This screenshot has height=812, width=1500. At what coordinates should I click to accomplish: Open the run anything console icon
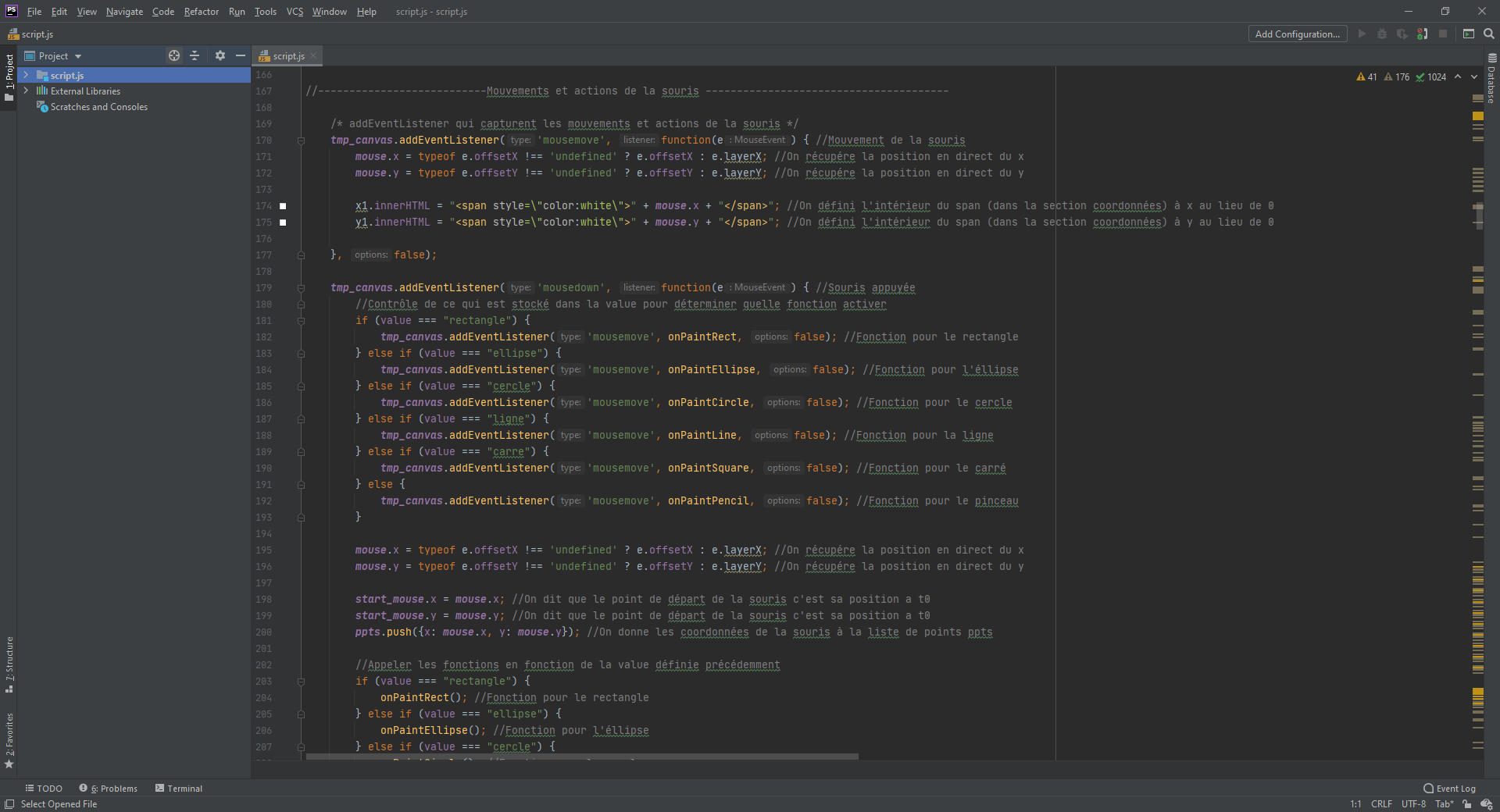[x=1469, y=34]
